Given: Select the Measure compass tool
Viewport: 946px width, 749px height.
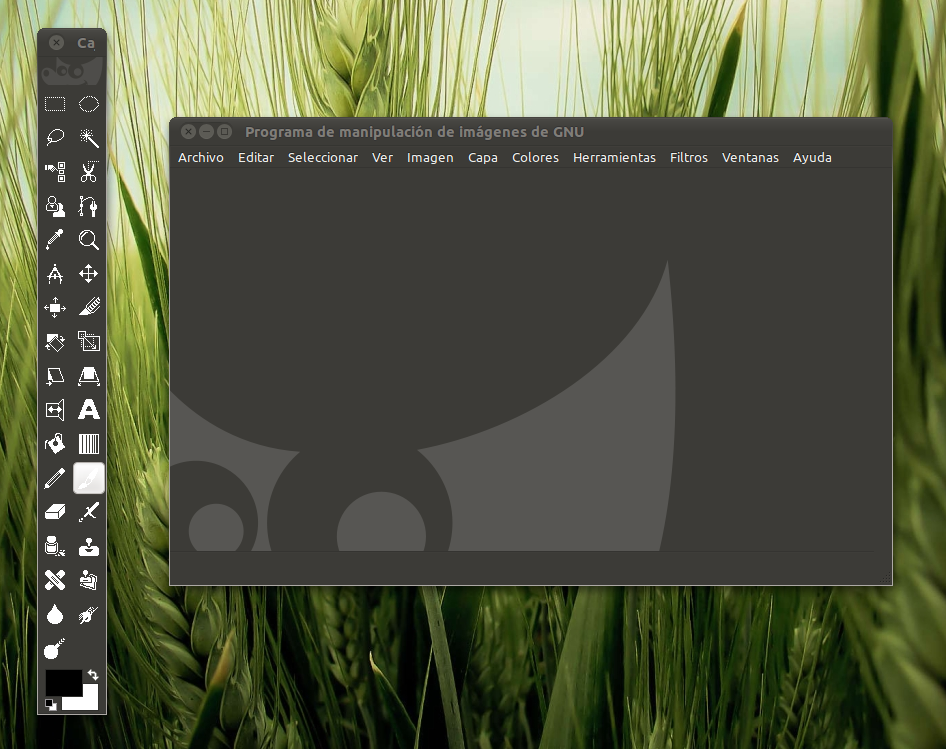Looking at the screenshot, I should [x=55, y=274].
